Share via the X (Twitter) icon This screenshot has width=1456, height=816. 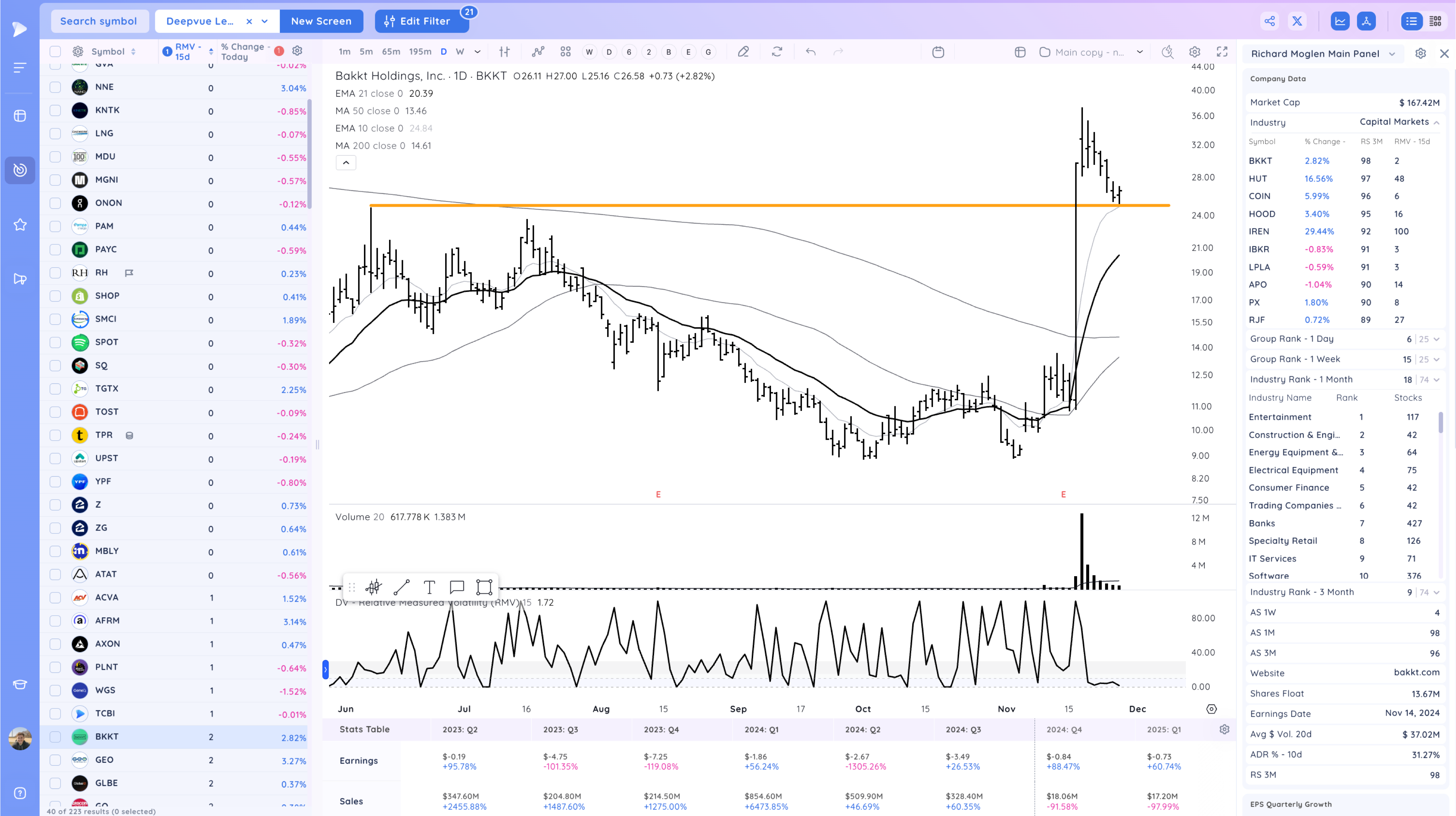(x=1297, y=21)
